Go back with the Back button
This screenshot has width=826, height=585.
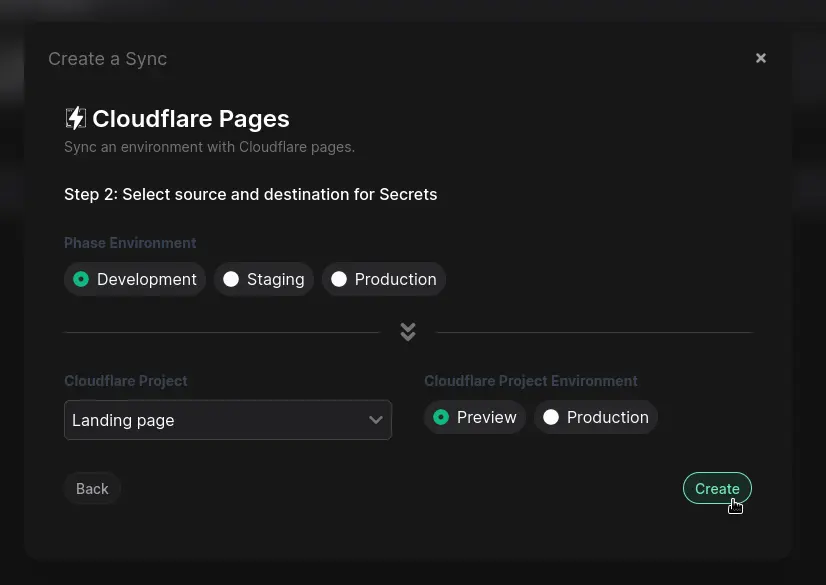pos(92,488)
